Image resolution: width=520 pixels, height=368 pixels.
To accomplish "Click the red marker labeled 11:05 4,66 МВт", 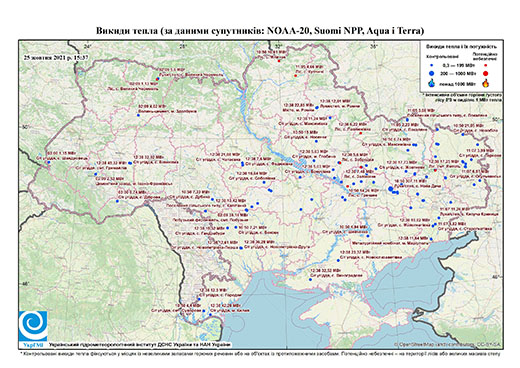I will [x=295, y=76].
